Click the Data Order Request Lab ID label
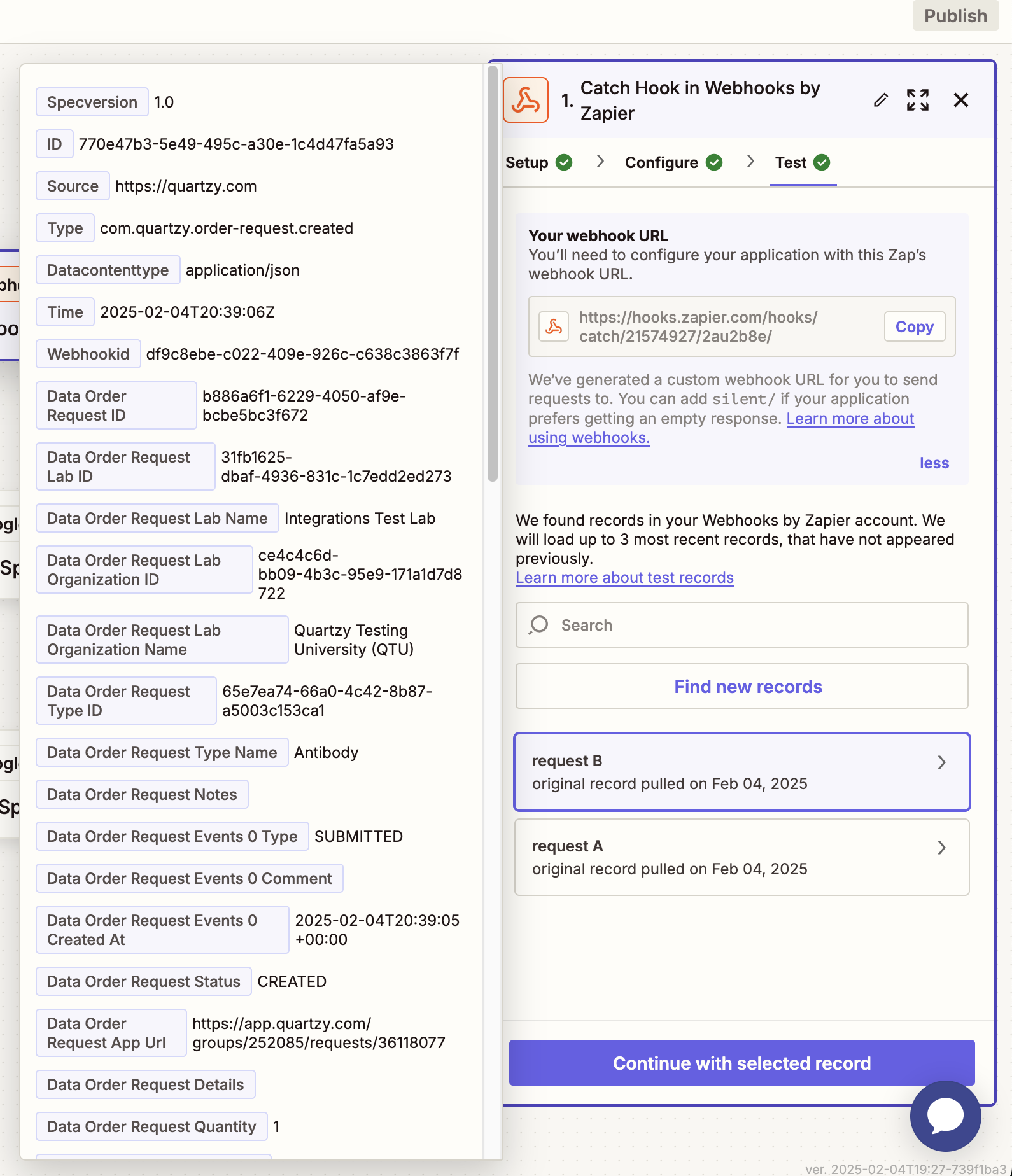1012x1176 pixels. [x=125, y=466]
